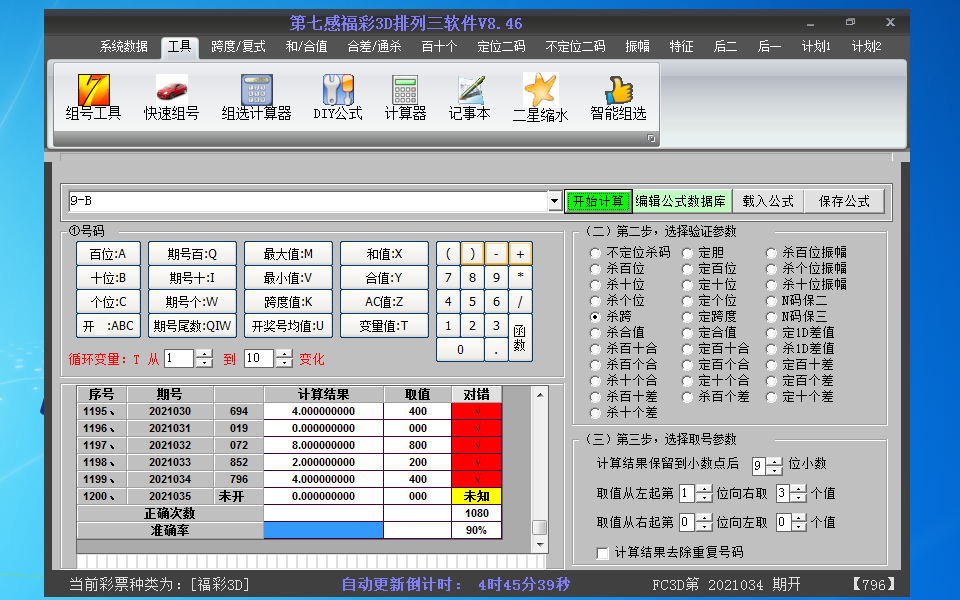The image size is (960, 600).
Task: Click the ribbon panel expand corner icon
Action: coord(651,138)
